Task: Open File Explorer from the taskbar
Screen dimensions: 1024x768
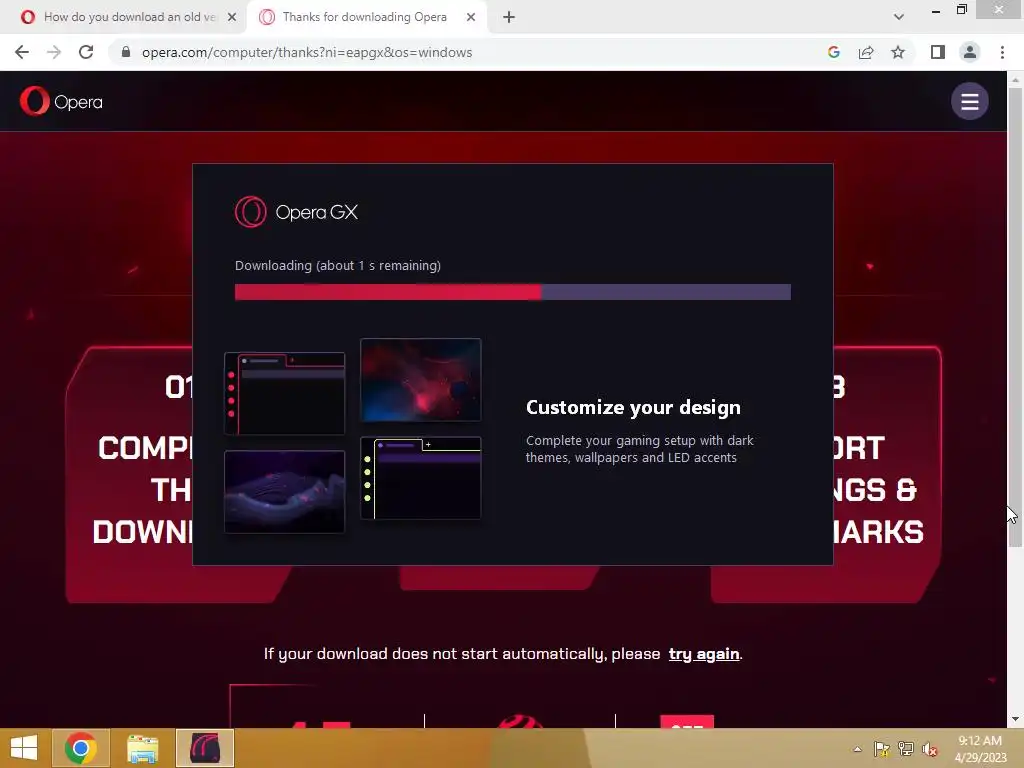Action: click(x=142, y=748)
